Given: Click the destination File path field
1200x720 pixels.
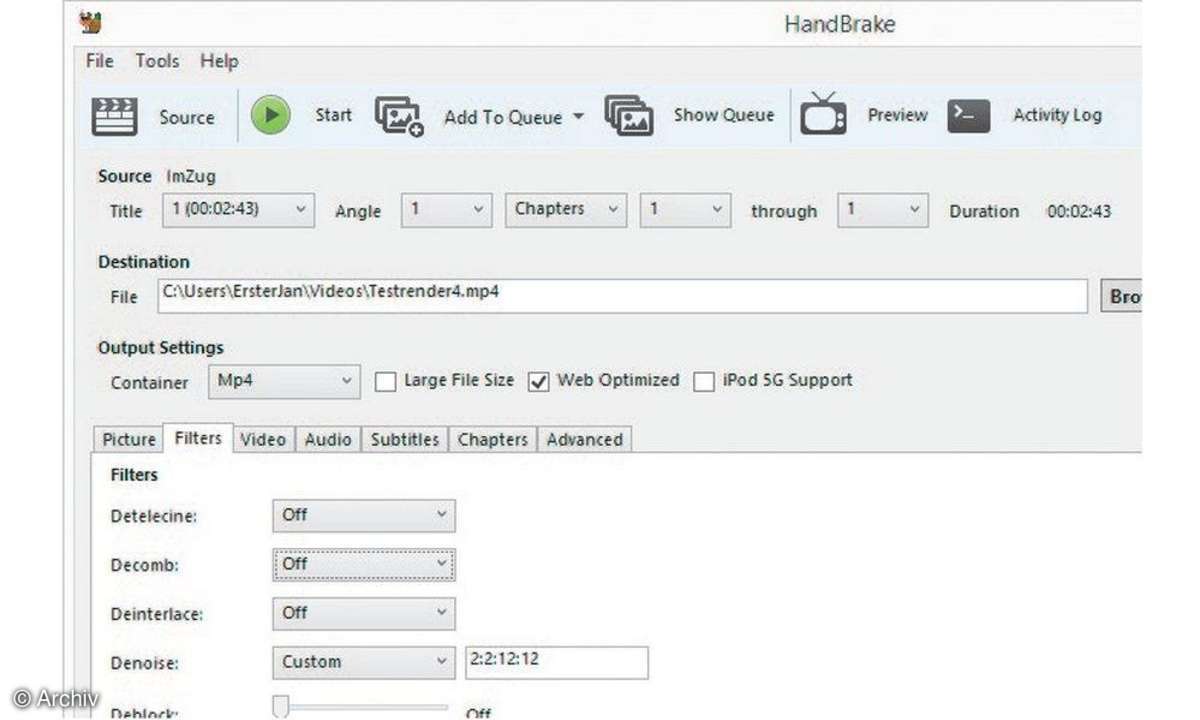Looking at the screenshot, I should coord(622,295).
